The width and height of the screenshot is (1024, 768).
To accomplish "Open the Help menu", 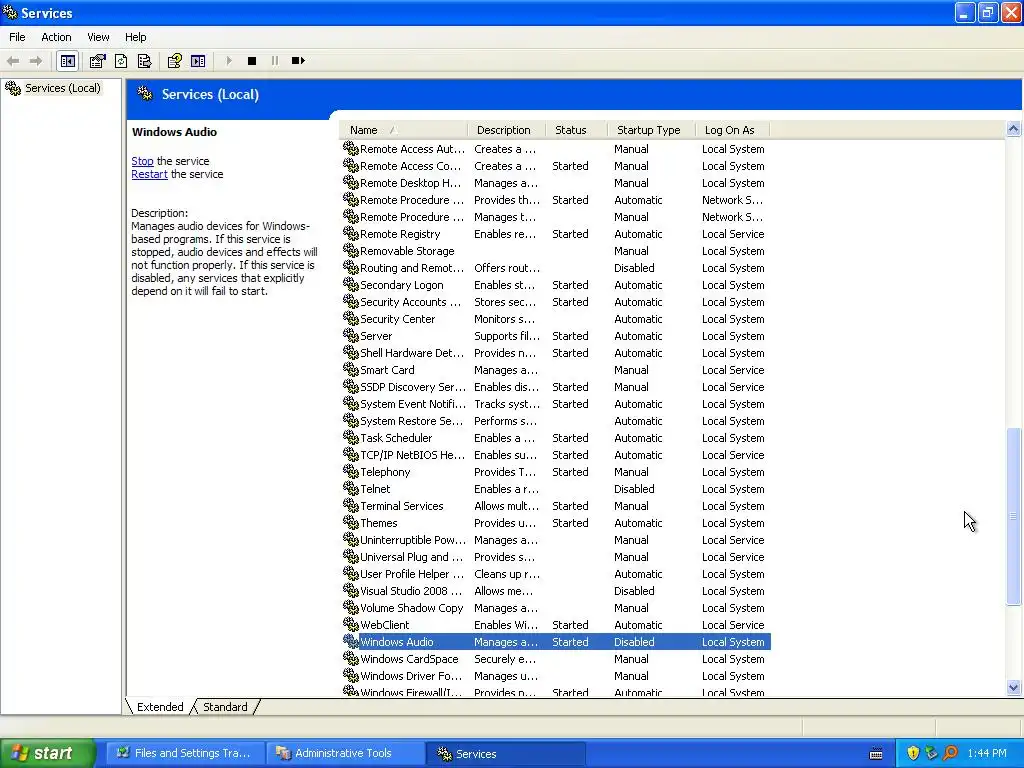I will pyautogui.click(x=135, y=37).
